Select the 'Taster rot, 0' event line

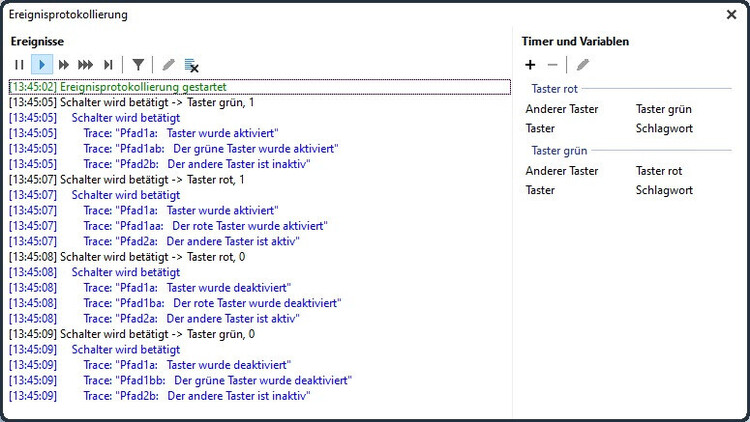(260, 257)
